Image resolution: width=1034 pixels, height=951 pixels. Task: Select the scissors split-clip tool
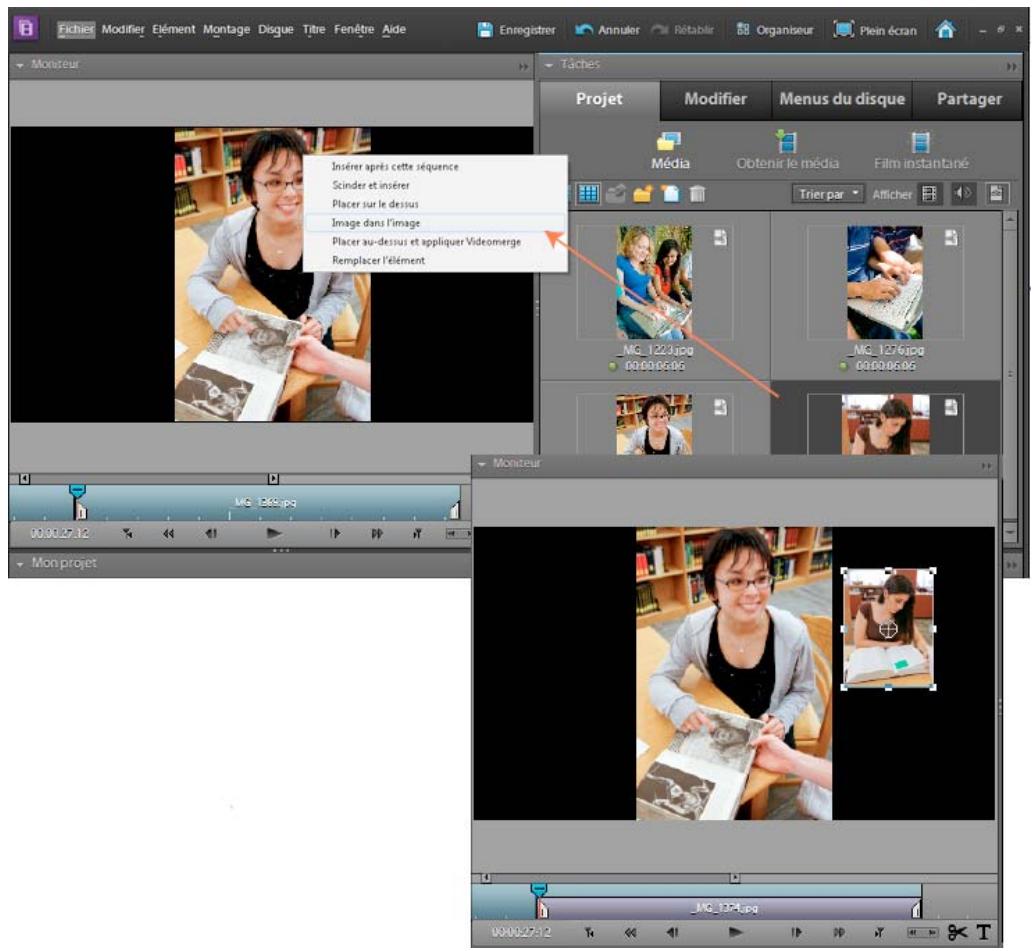pos(958,932)
